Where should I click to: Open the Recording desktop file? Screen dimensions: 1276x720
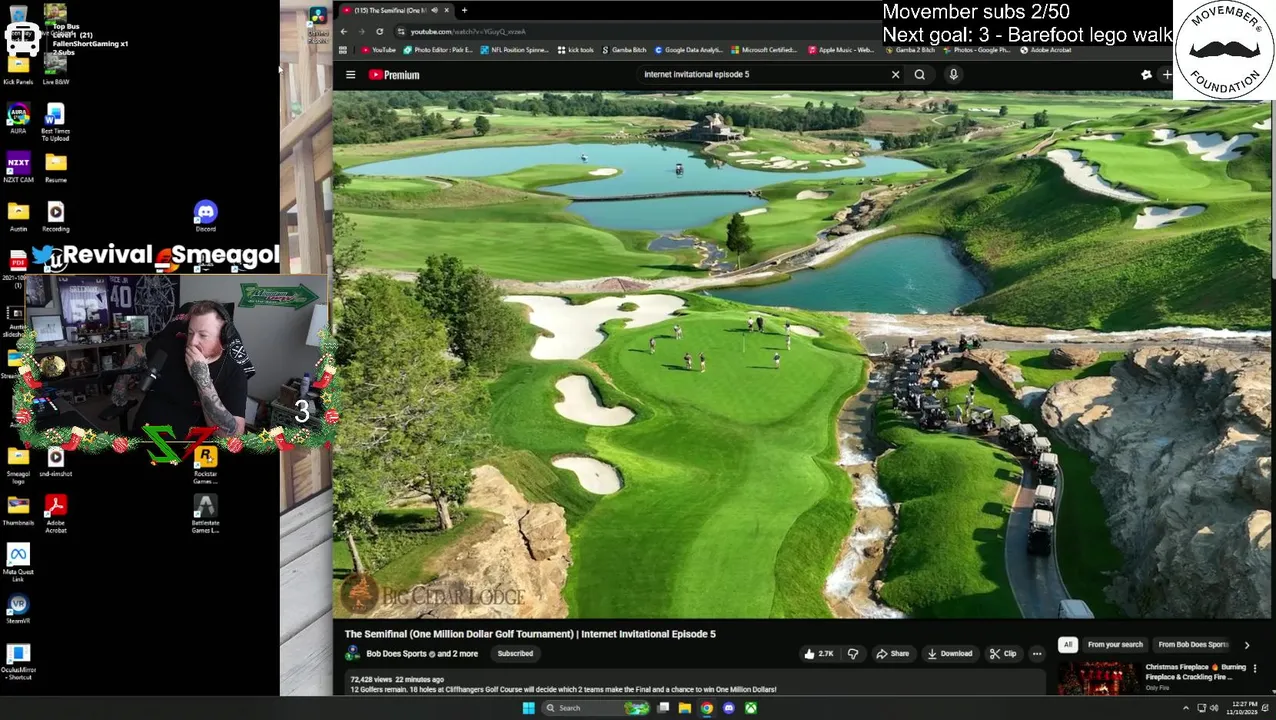(x=55, y=216)
